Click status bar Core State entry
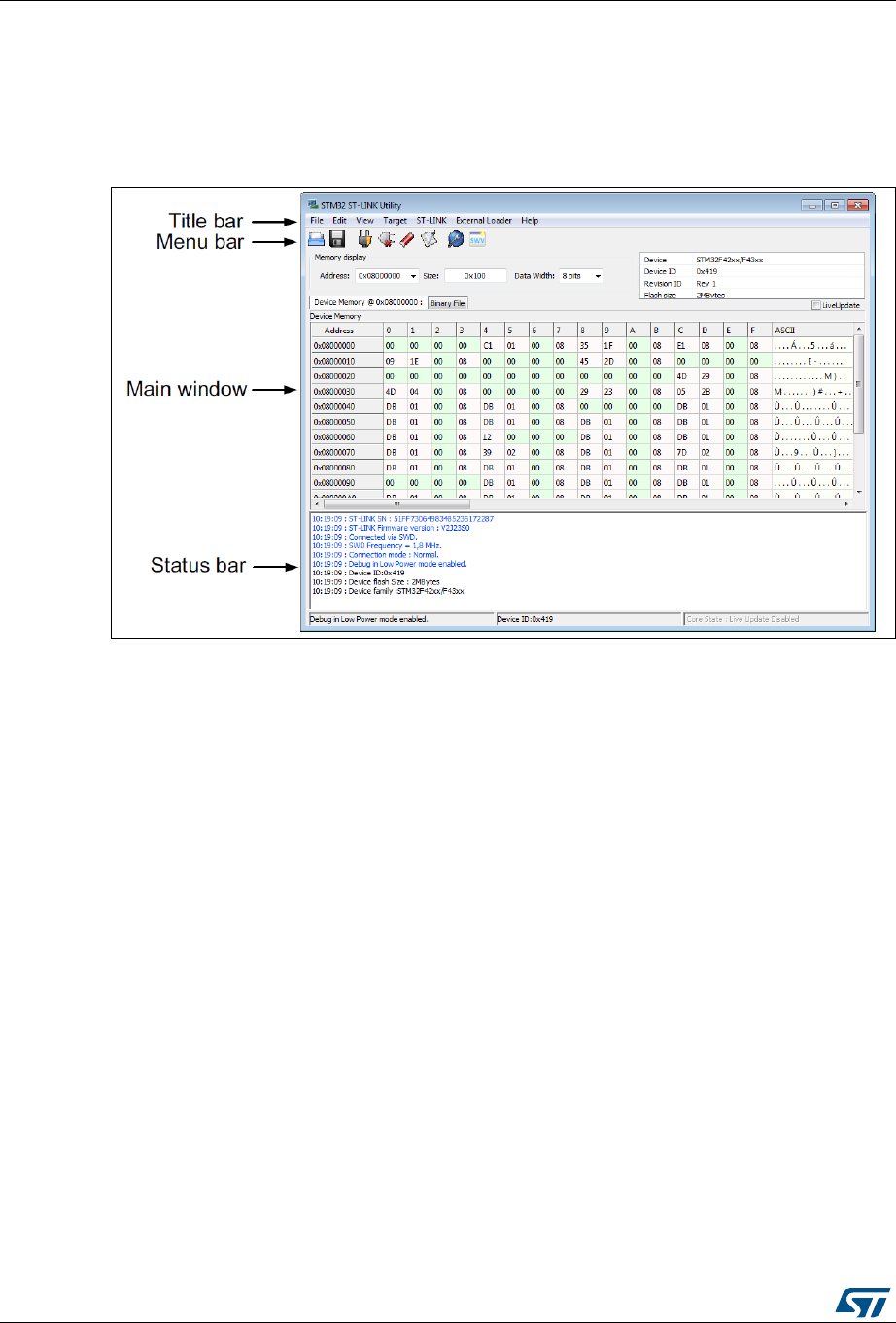896x1323 pixels. [775, 618]
